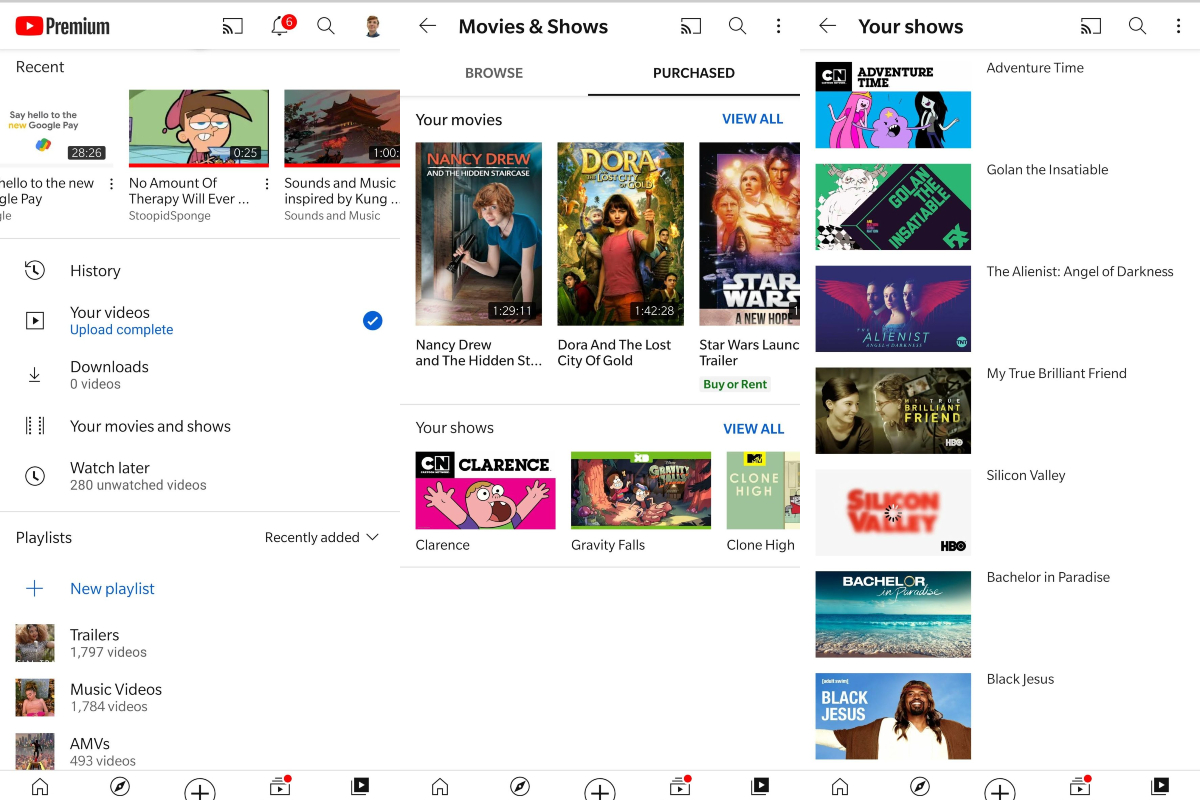Tap search icon in the Library screen
Screen dimensions: 1200x800
pyautogui.click(x=326, y=26)
